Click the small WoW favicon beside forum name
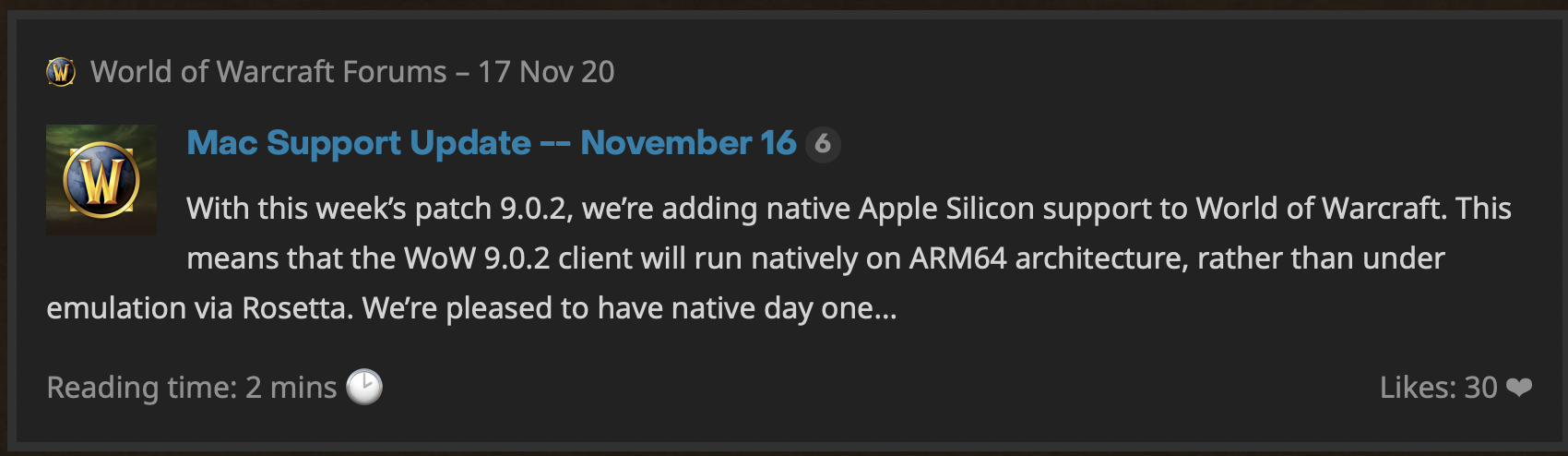 click(61, 71)
